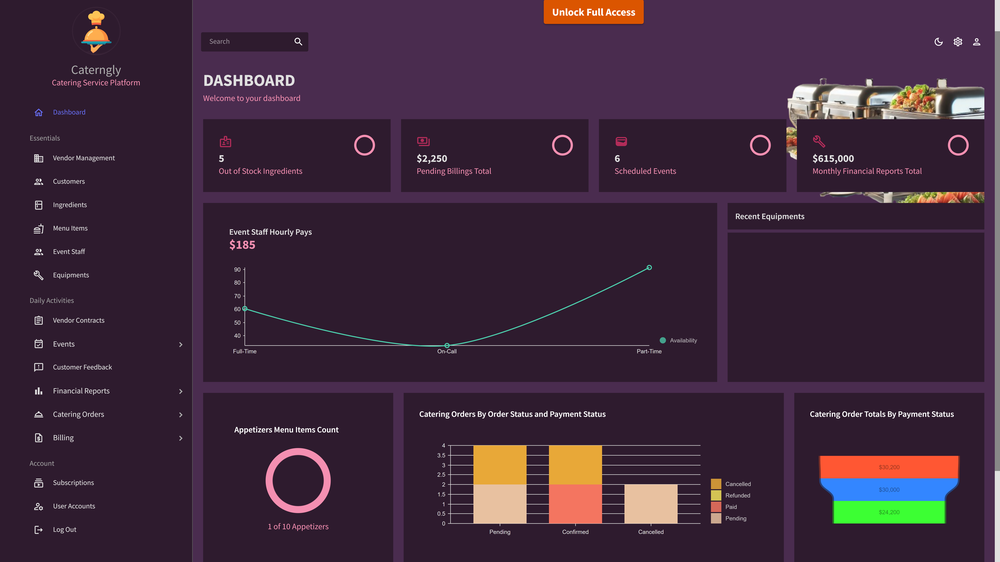1000x562 pixels.
Task: Open the Customer Feedback icon in sidebar
Action: [38, 367]
